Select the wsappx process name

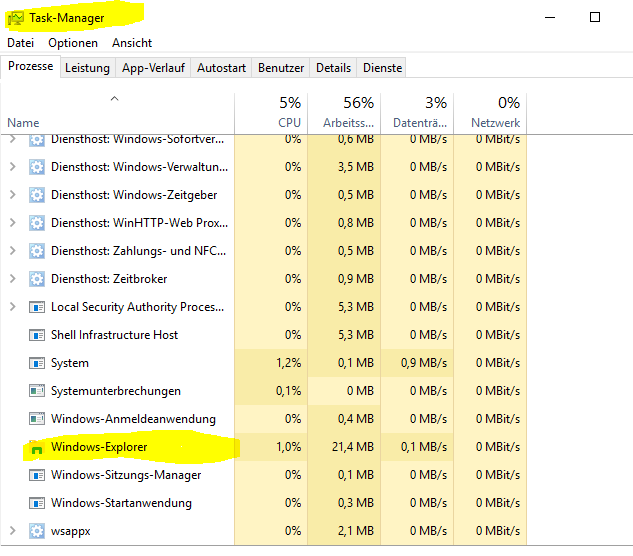pyautogui.click(x=71, y=531)
